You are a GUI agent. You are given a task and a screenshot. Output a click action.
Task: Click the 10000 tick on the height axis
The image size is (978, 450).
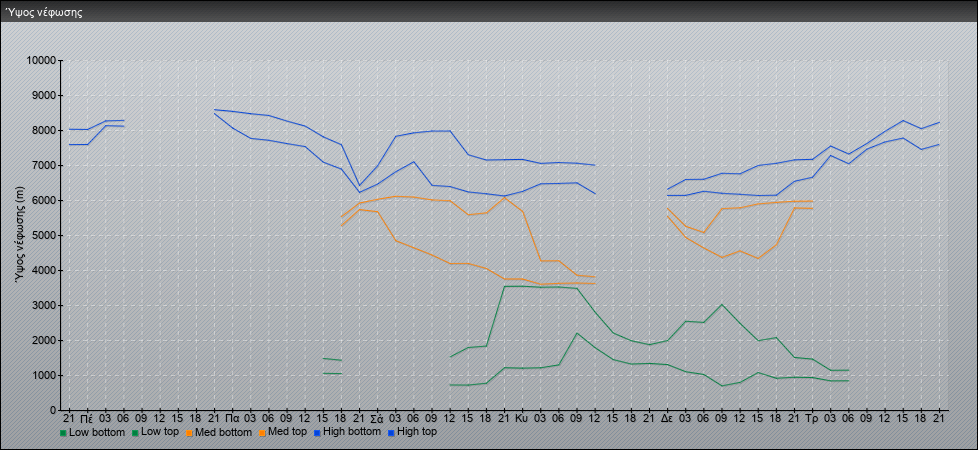(40, 61)
